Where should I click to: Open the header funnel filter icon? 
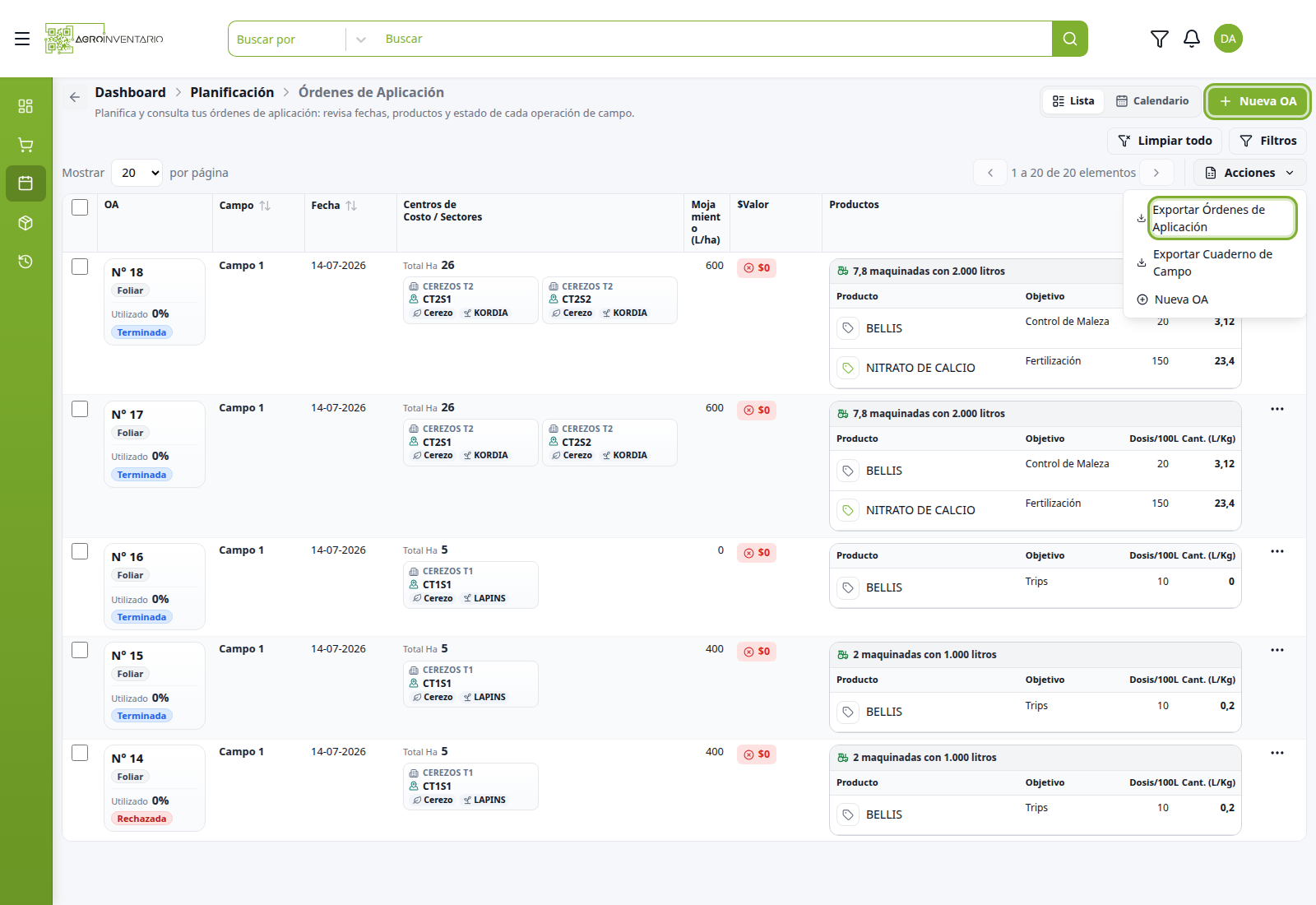[1159, 39]
